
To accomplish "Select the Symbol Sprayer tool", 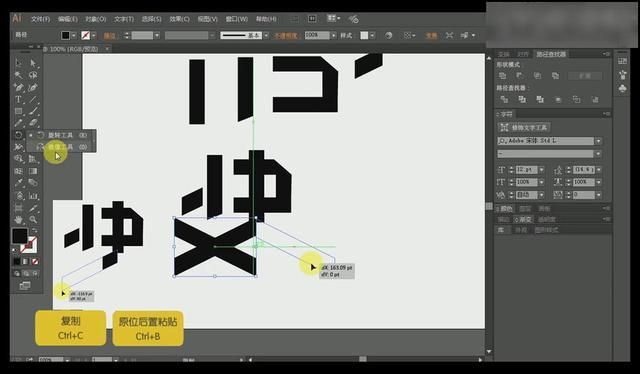I will [19, 196].
